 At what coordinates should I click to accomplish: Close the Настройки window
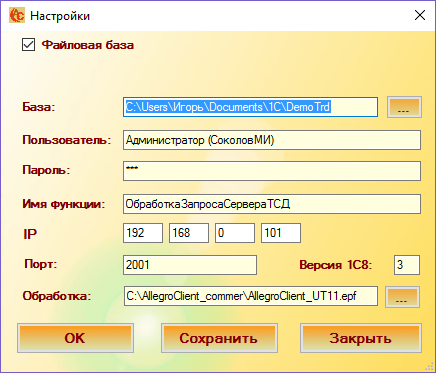[420, 15]
